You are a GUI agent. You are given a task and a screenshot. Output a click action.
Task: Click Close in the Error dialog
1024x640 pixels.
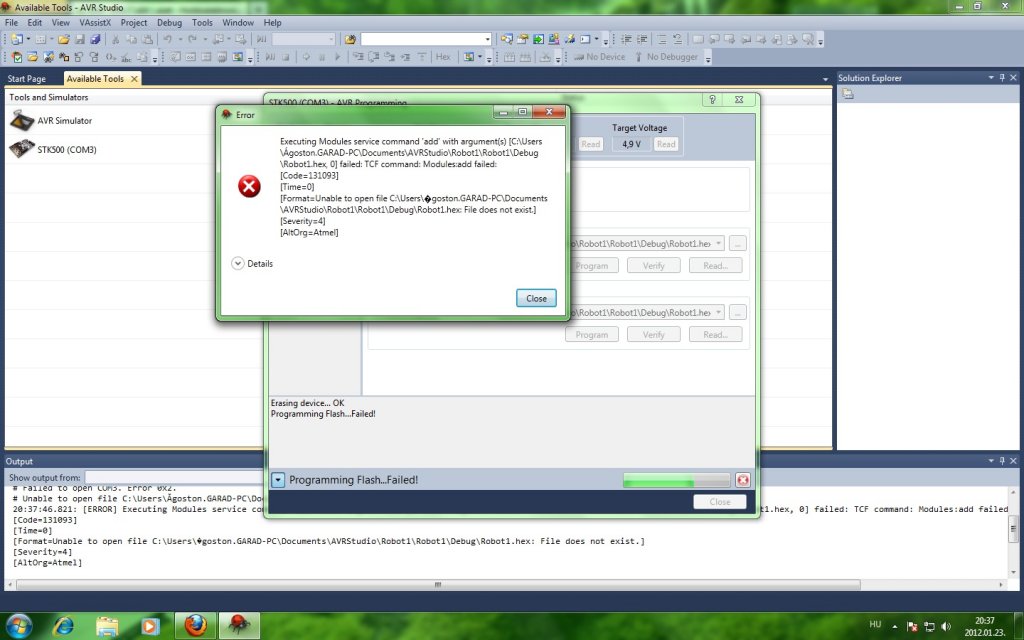point(536,298)
